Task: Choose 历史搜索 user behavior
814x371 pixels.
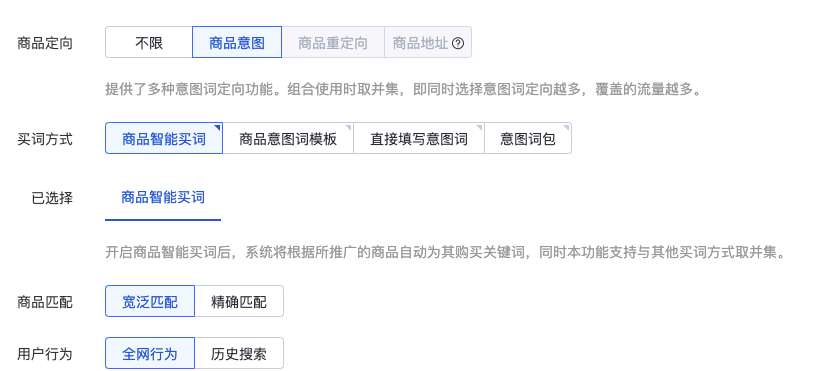Action: [x=239, y=353]
